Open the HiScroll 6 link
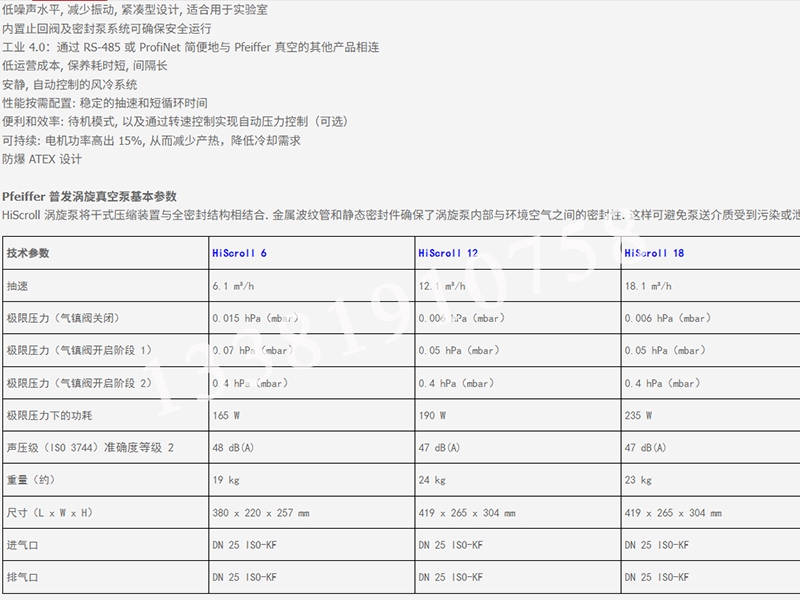This screenshot has height=600, width=800. click(x=239, y=253)
